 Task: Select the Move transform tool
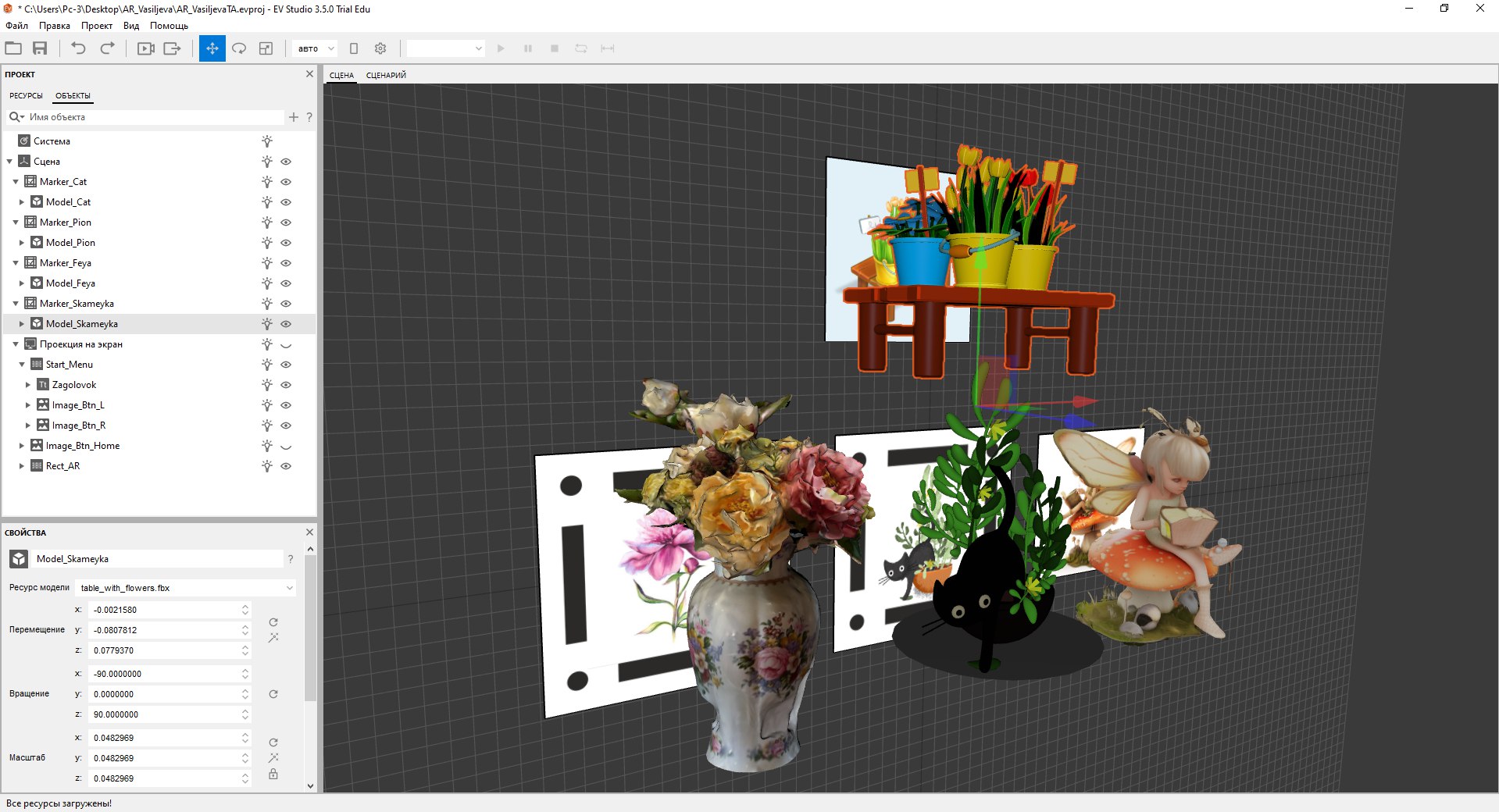tap(212, 48)
